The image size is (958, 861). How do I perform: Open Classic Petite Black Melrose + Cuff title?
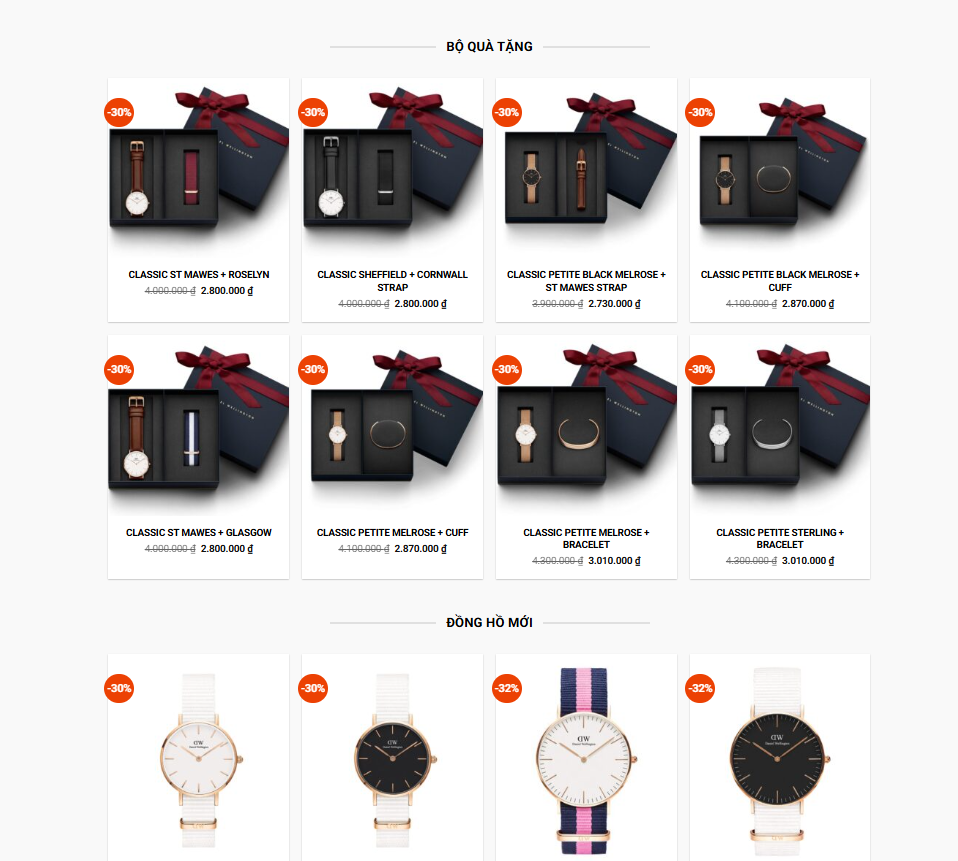[780, 281]
